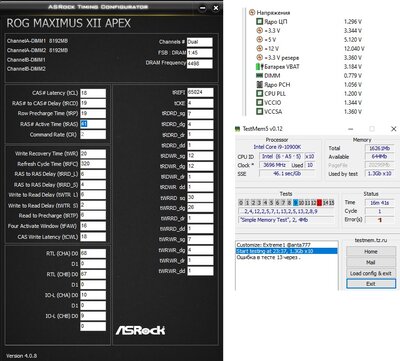Click the Mail button

click(371, 262)
